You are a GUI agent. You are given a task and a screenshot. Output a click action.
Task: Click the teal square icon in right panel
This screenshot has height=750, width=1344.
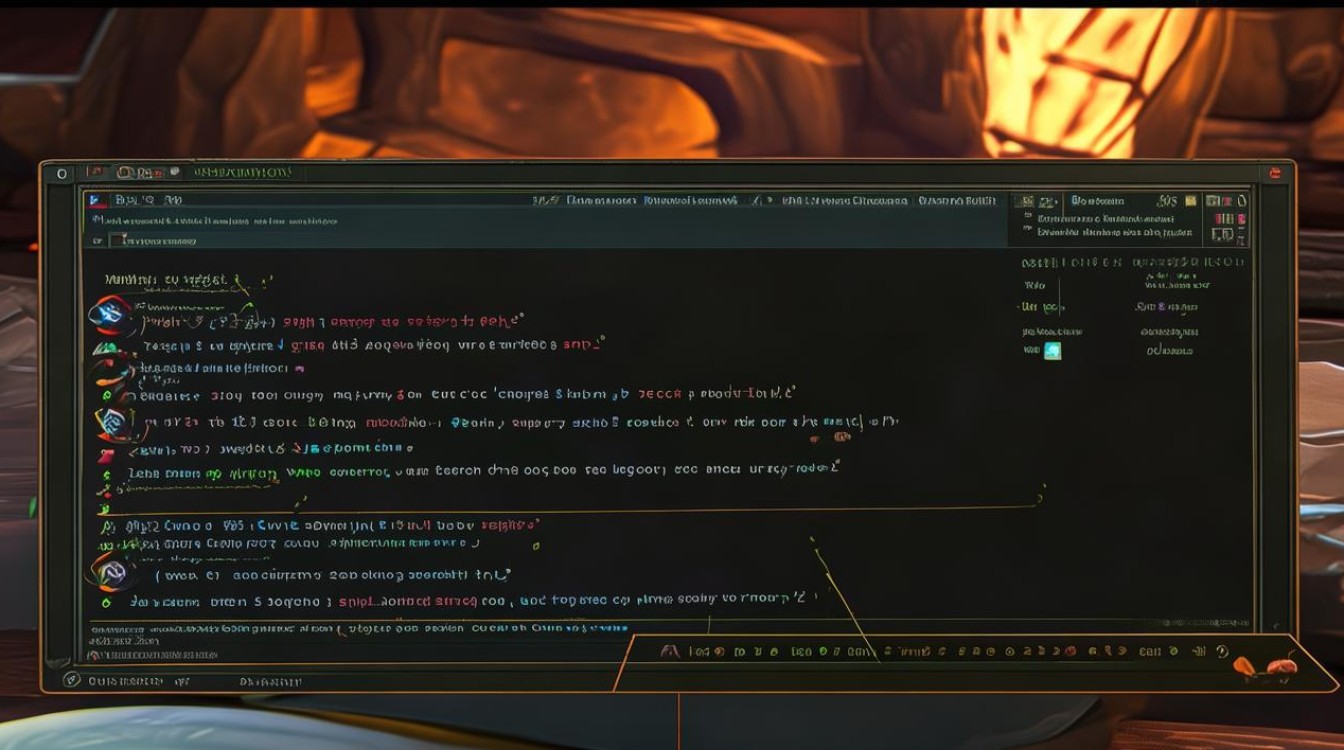coord(1052,351)
